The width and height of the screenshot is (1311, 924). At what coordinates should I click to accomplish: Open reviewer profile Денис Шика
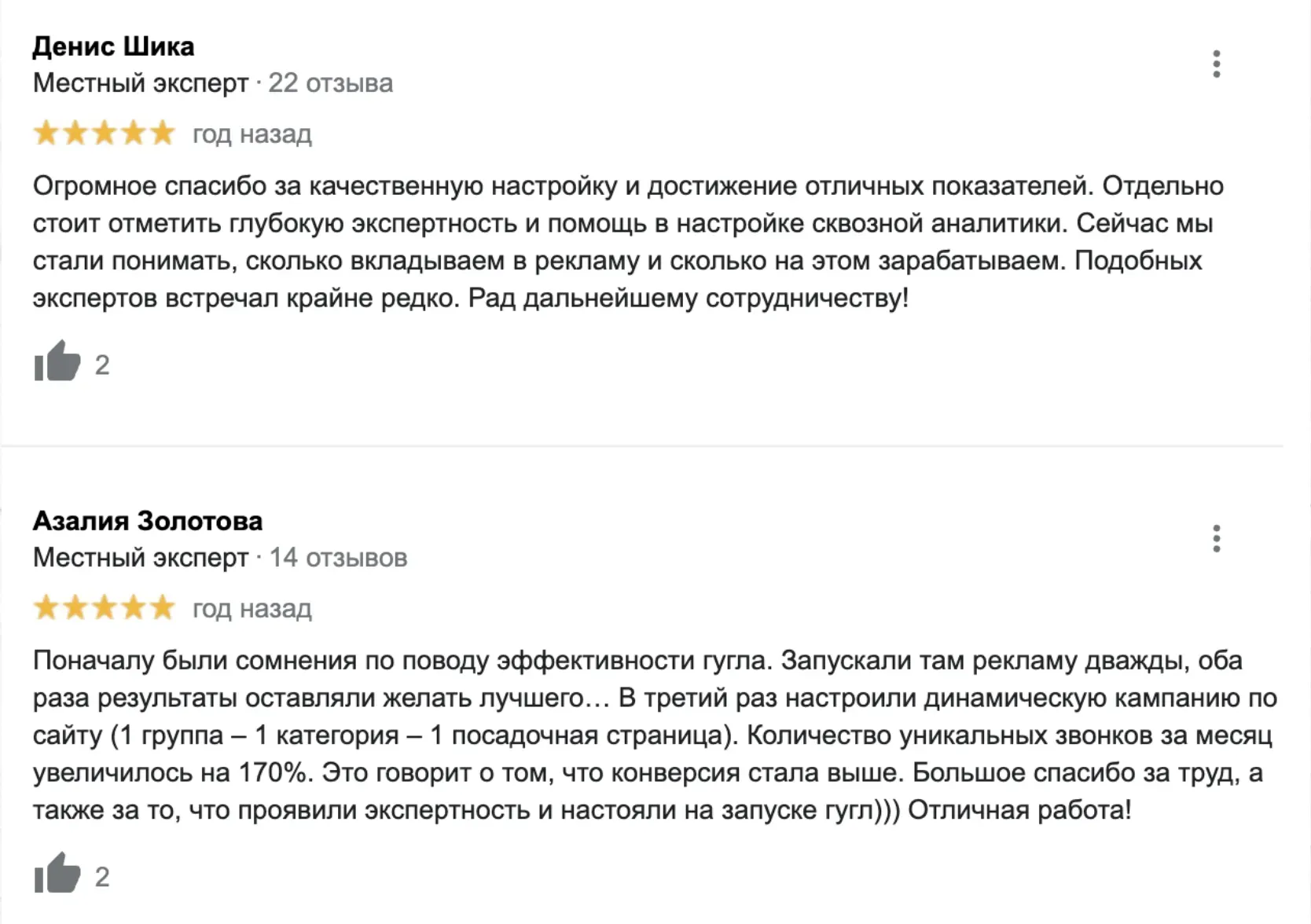tap(113, 46)
